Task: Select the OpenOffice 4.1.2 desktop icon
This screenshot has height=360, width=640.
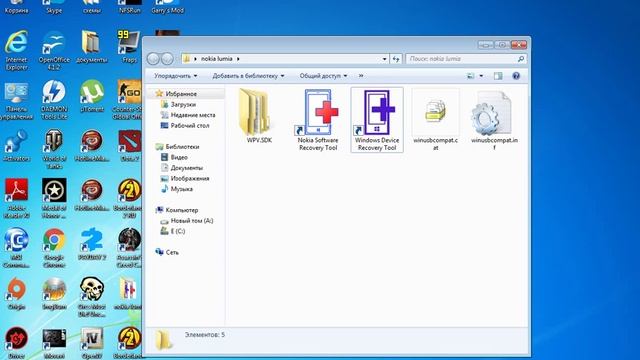Action: 54,51
